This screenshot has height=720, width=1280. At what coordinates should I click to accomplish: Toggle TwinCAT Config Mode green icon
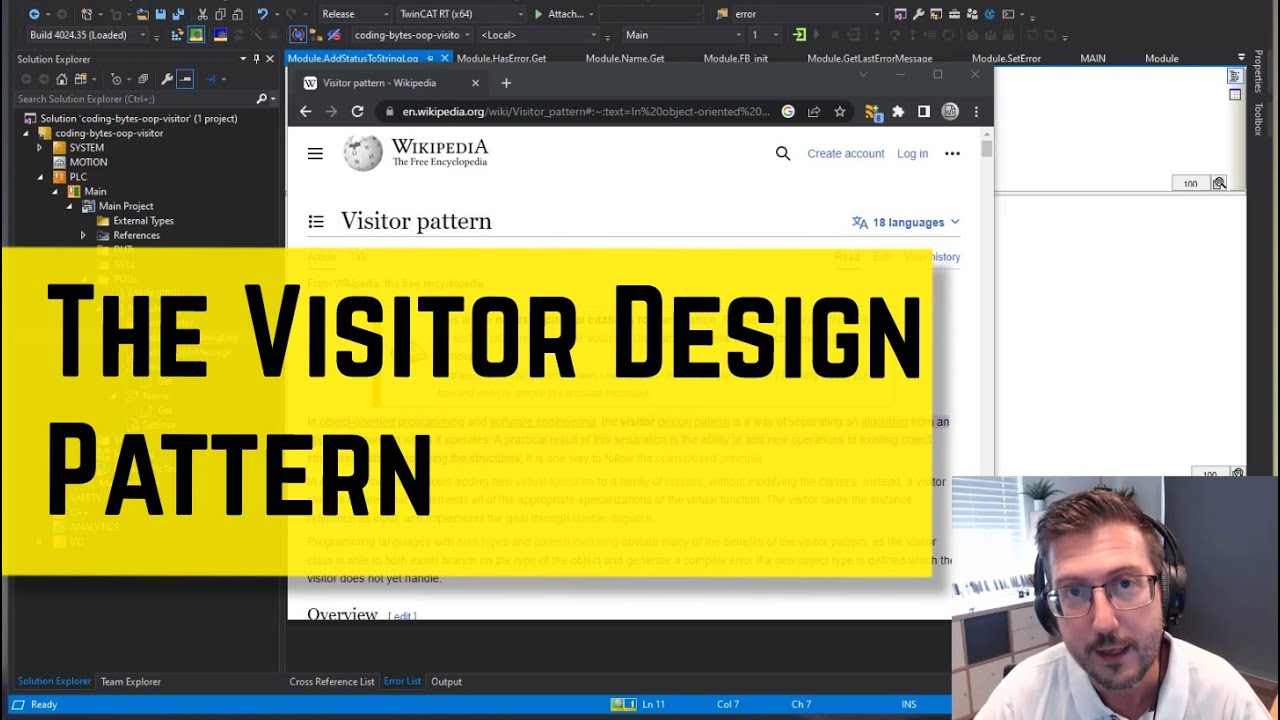tap(196, 35)
